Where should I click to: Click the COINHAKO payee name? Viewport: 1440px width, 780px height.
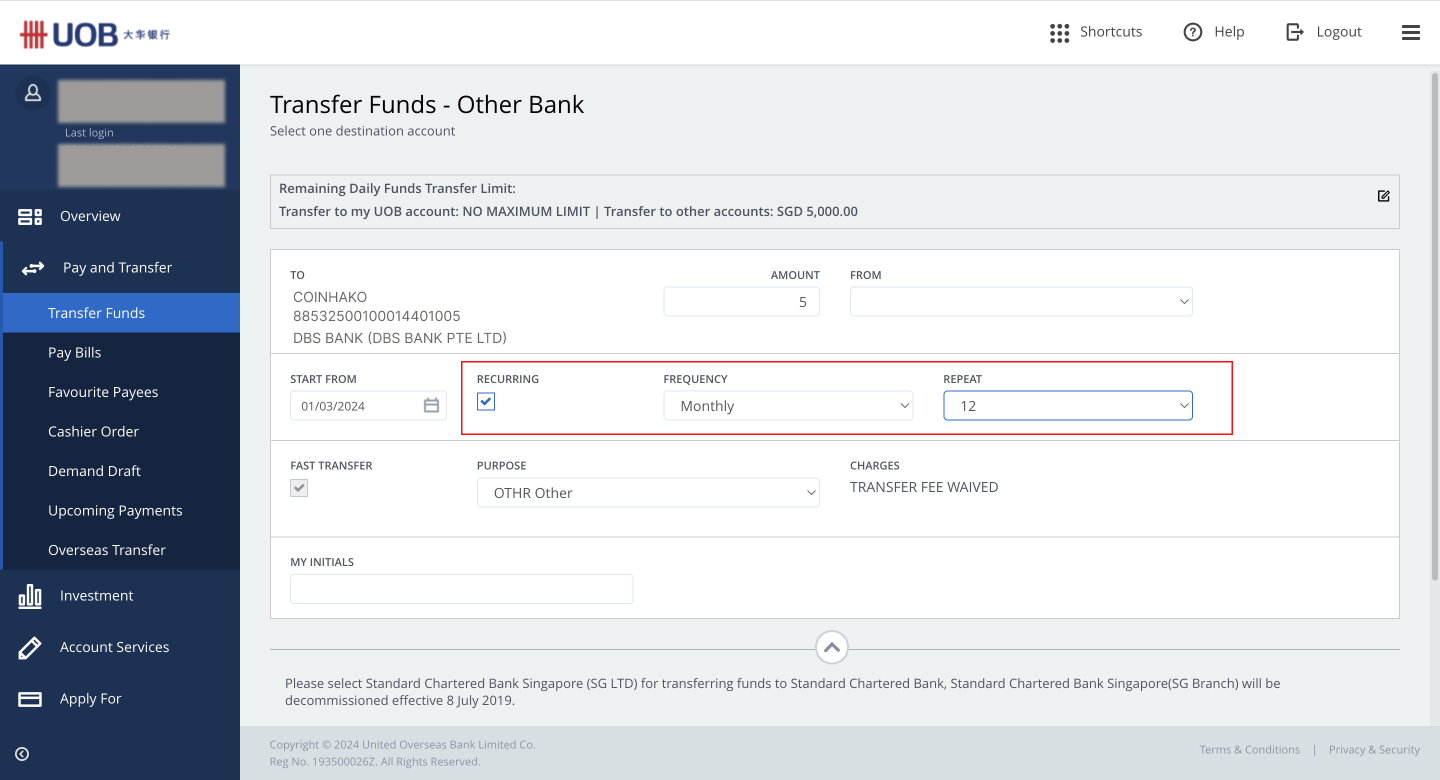tap(330, 297)
